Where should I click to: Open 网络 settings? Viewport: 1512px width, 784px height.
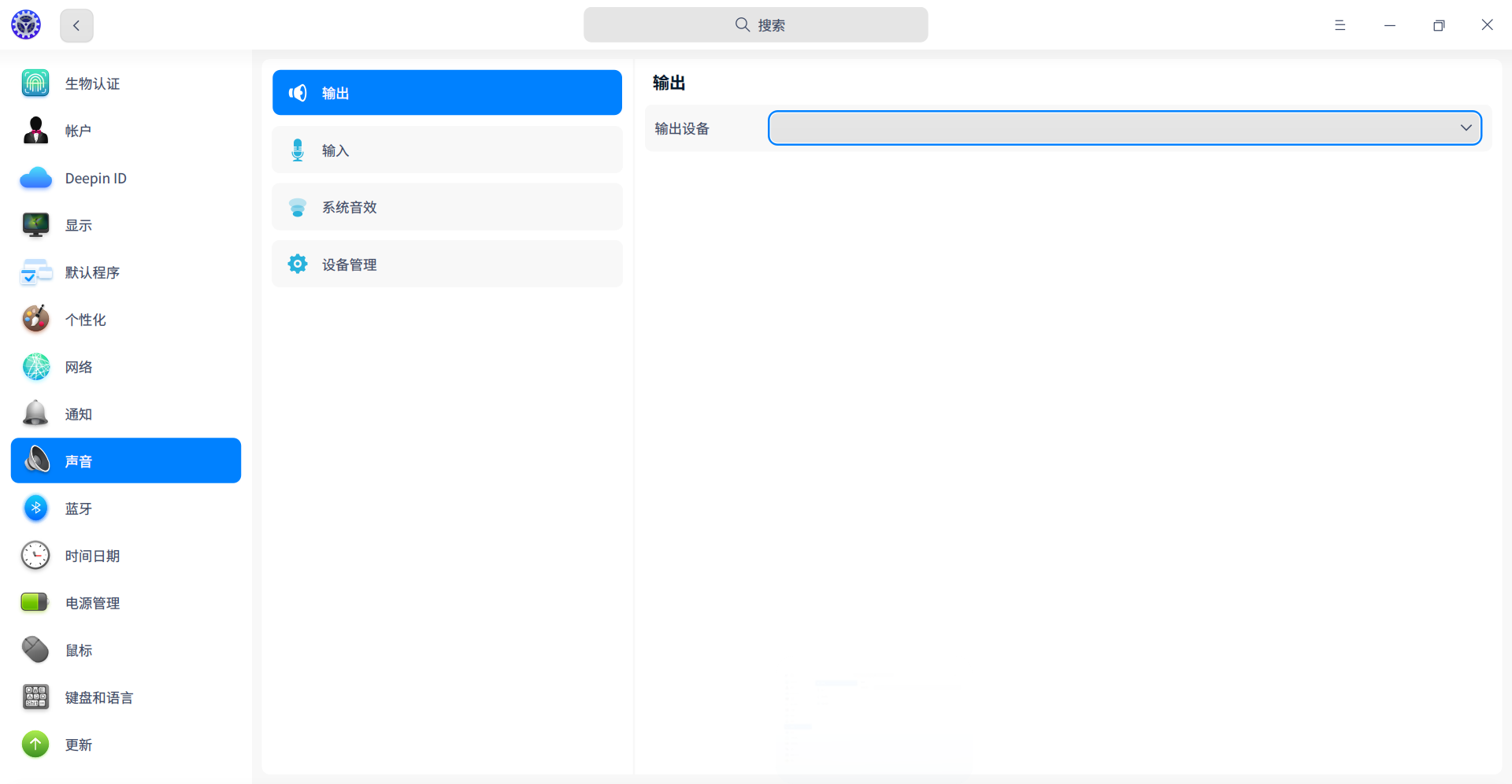126,366
